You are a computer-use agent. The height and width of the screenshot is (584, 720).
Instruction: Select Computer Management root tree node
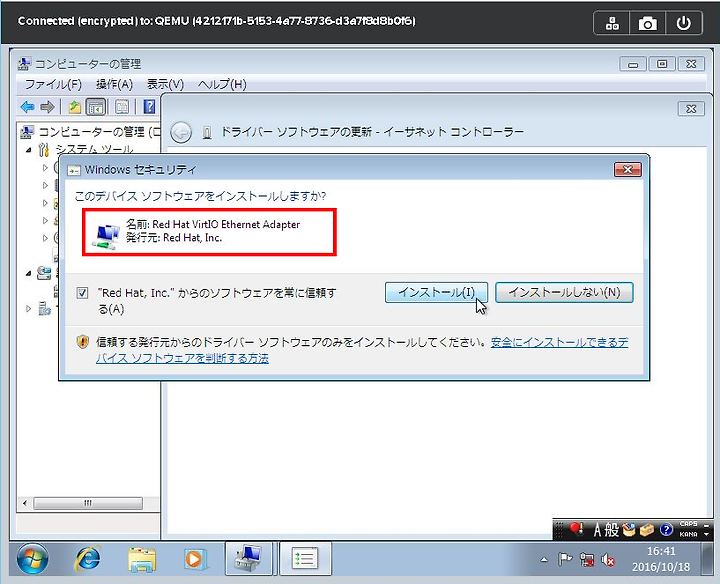(90, 132)
